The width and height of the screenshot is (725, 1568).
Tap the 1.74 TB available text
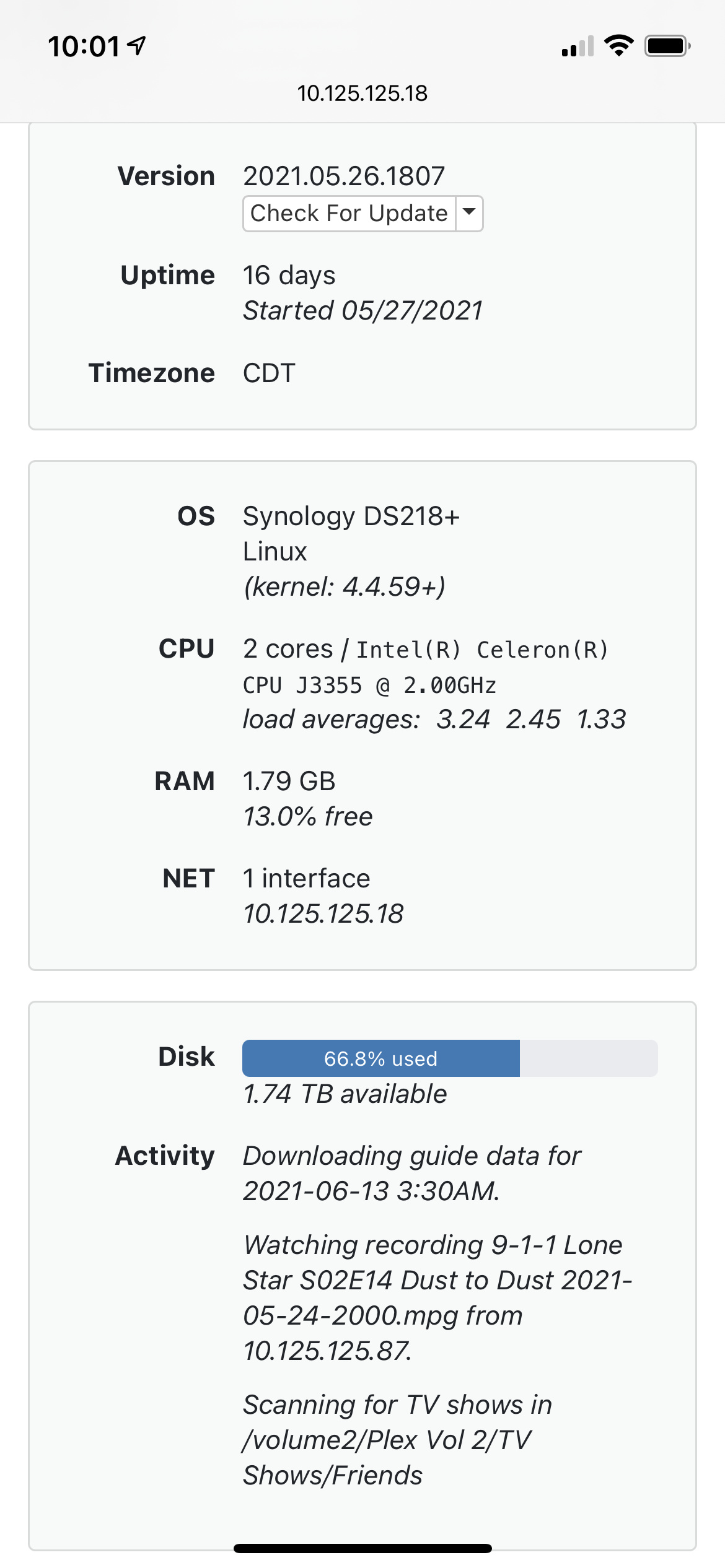345,1094
